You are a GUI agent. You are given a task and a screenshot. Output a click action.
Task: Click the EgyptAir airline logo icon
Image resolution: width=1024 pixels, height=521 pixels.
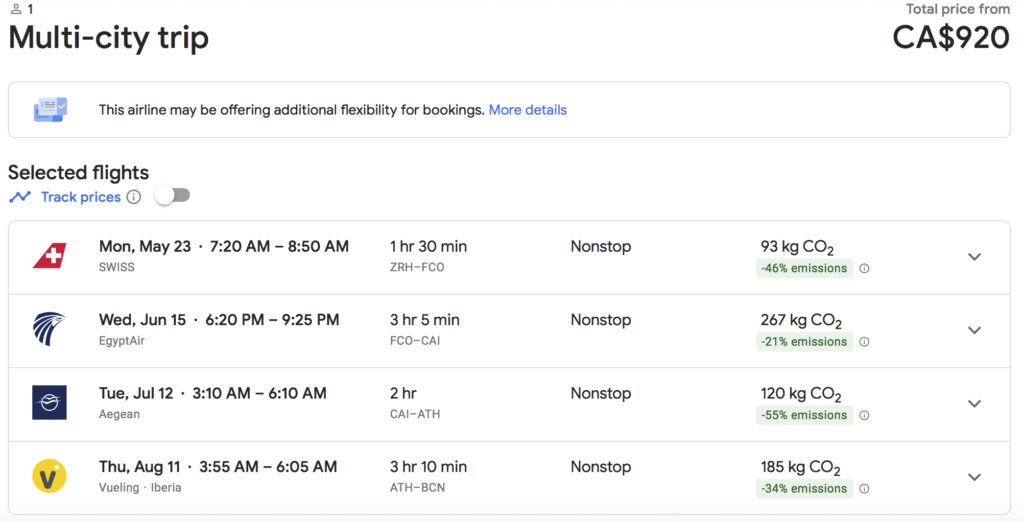pyautogui.click(x=49, y=330)
